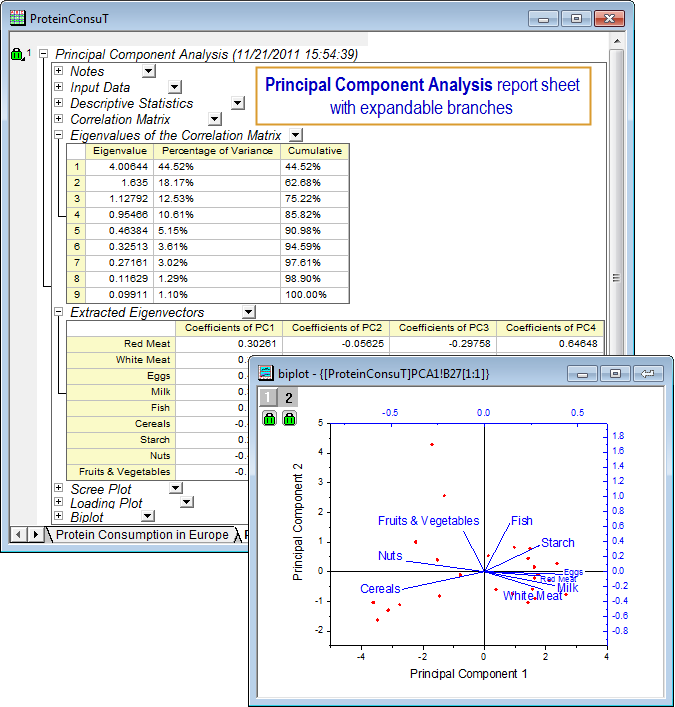
Task: Click the ProteinConsuT workbook title bar icon
Action: tap(18, 18)
